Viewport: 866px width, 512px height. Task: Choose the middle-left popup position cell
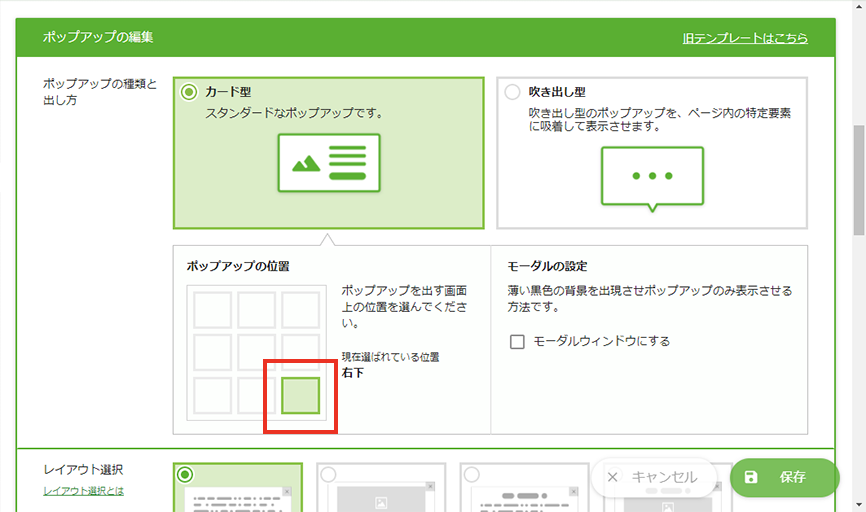click(x=213, y=352)
